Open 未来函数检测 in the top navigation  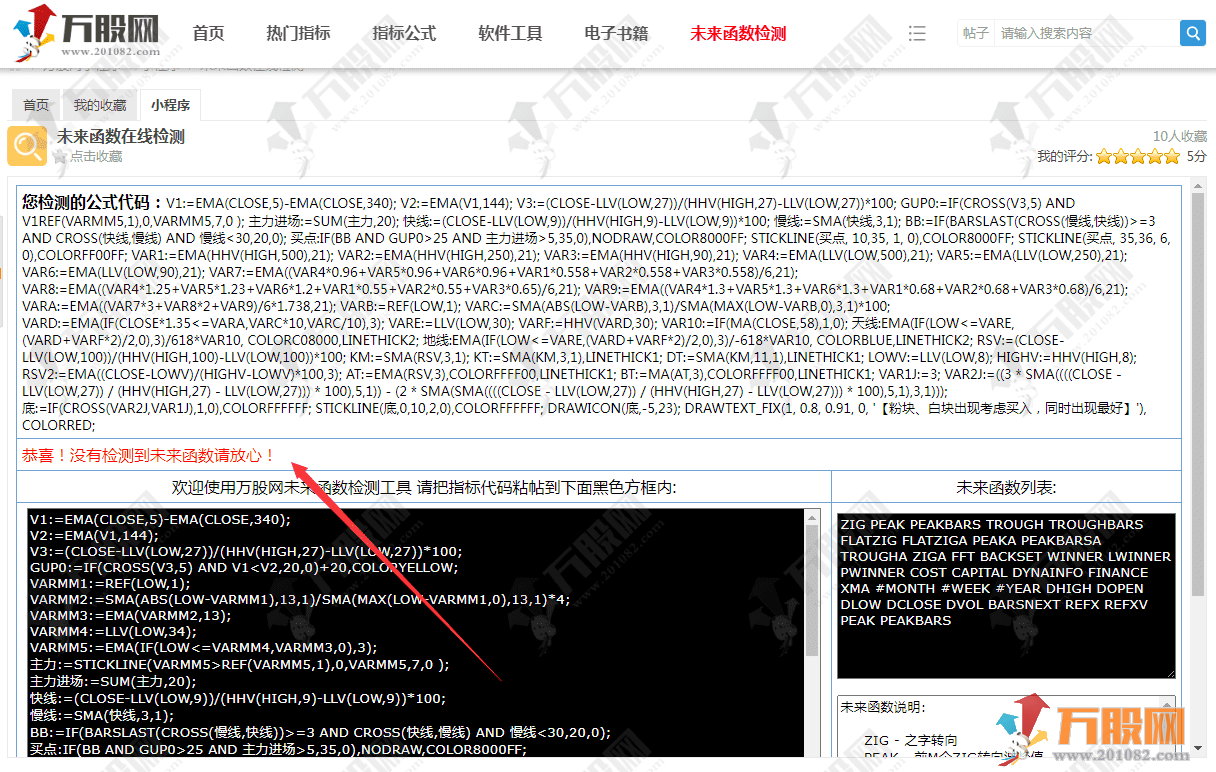[x=738, y=33]
